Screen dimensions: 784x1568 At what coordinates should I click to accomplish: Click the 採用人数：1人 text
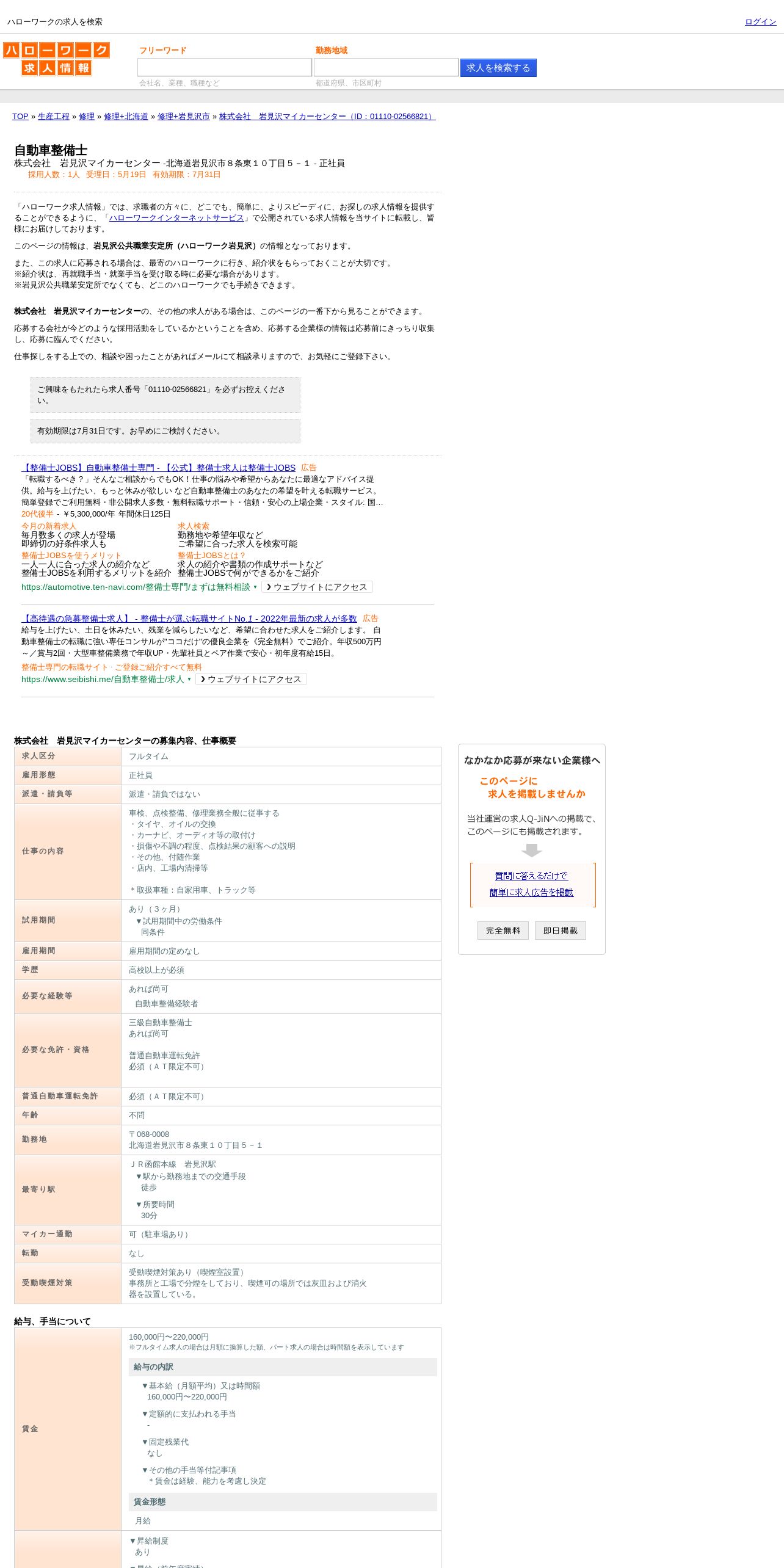pos(54,175)
